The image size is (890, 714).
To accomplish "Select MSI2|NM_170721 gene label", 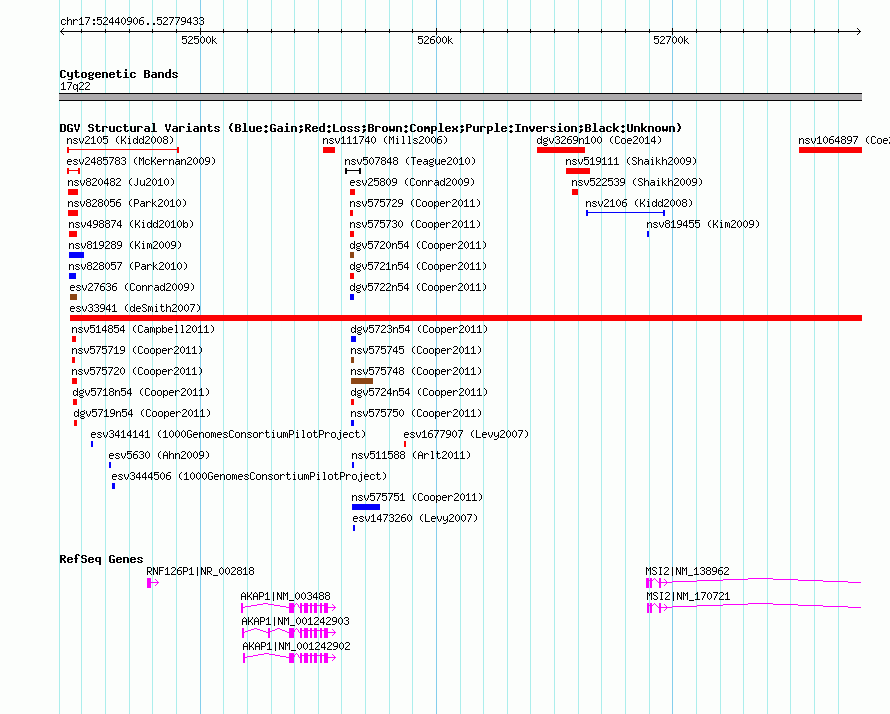I will click(x=688, y=596).
